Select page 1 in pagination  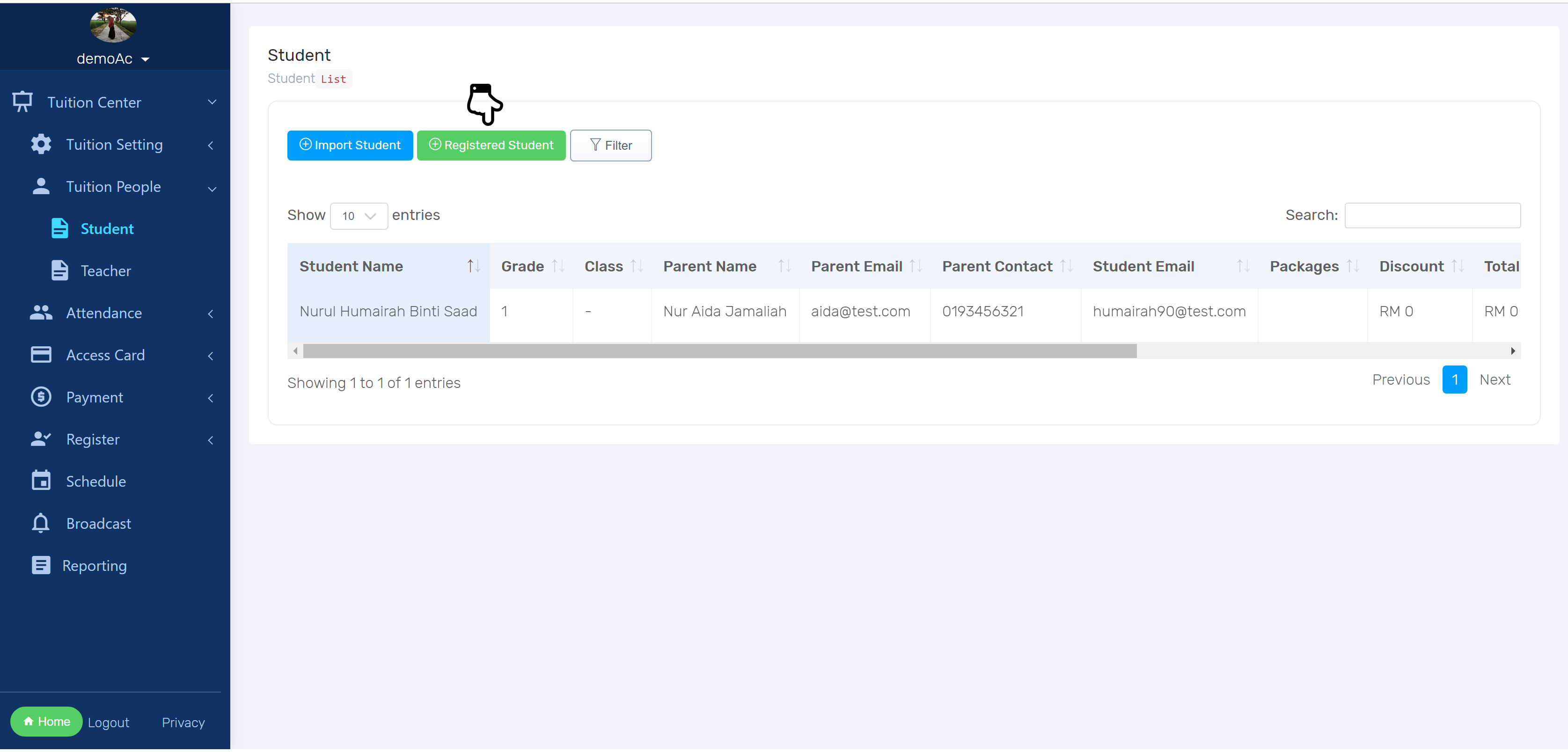1454,380
